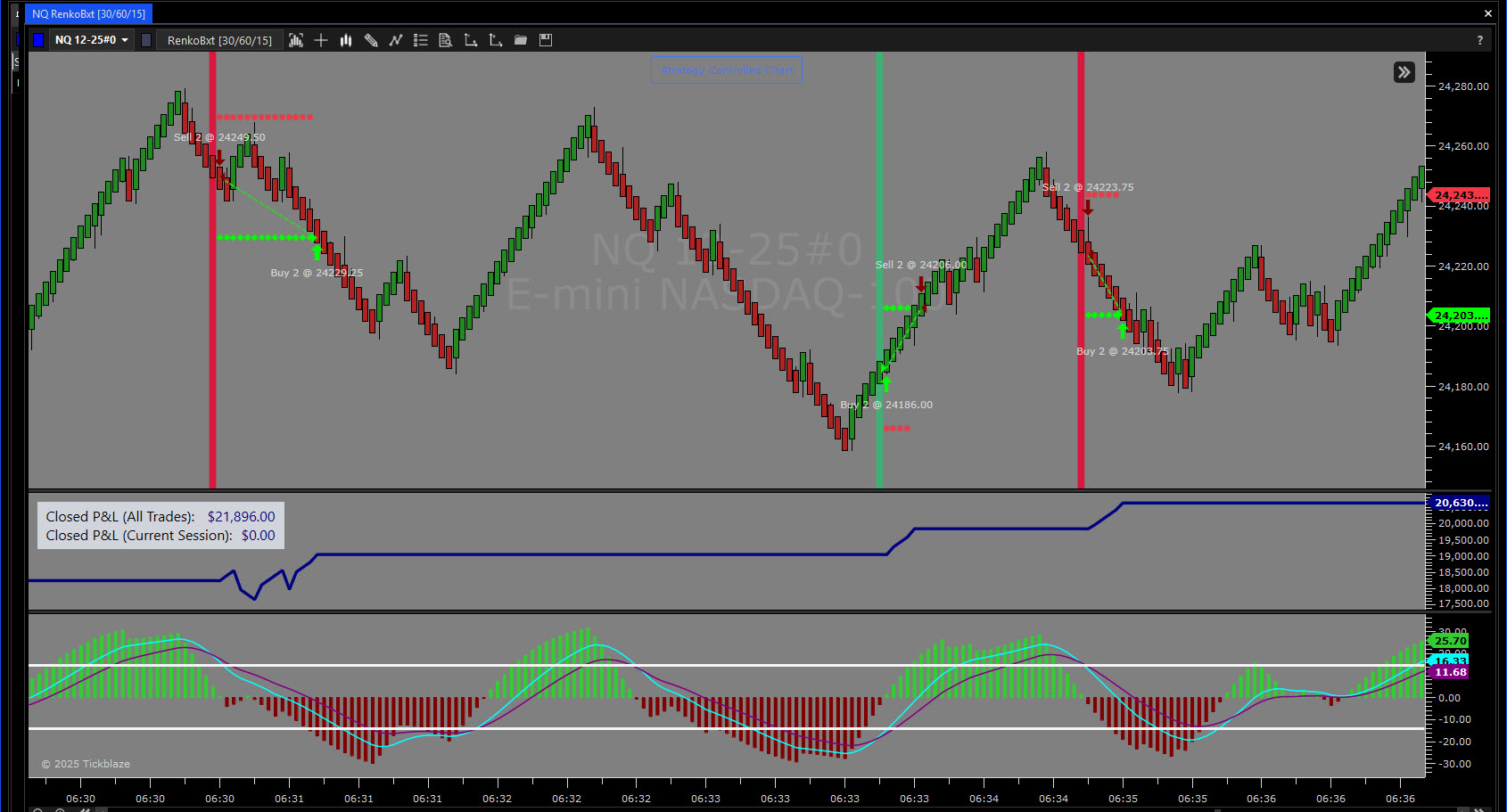The height and width of the screenshot is (812, 1507).
Task: Open the bulleted list icon in toolbar
Action: pyautogui.click(x=421, y=40)
